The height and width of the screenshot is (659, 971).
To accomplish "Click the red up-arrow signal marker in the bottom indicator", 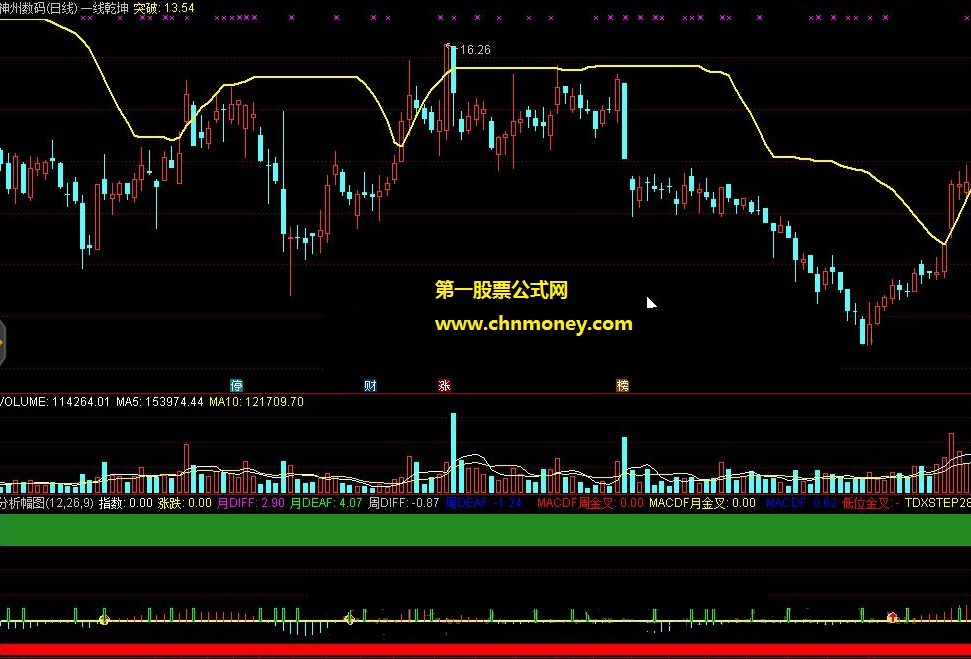I will click(x=892, y=618).
